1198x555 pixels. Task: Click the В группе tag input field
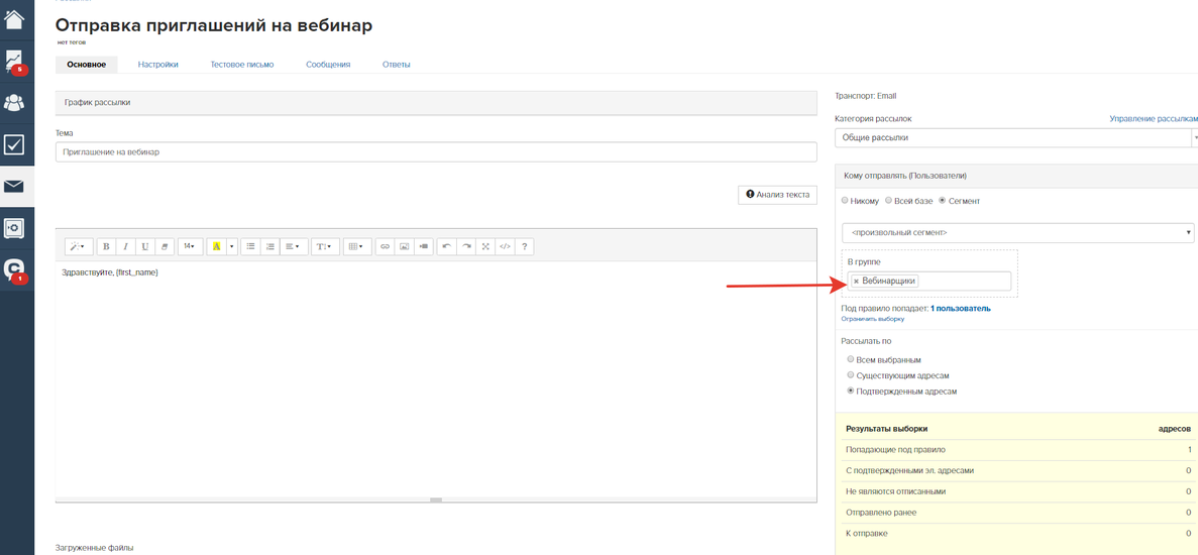pos(929,281)
